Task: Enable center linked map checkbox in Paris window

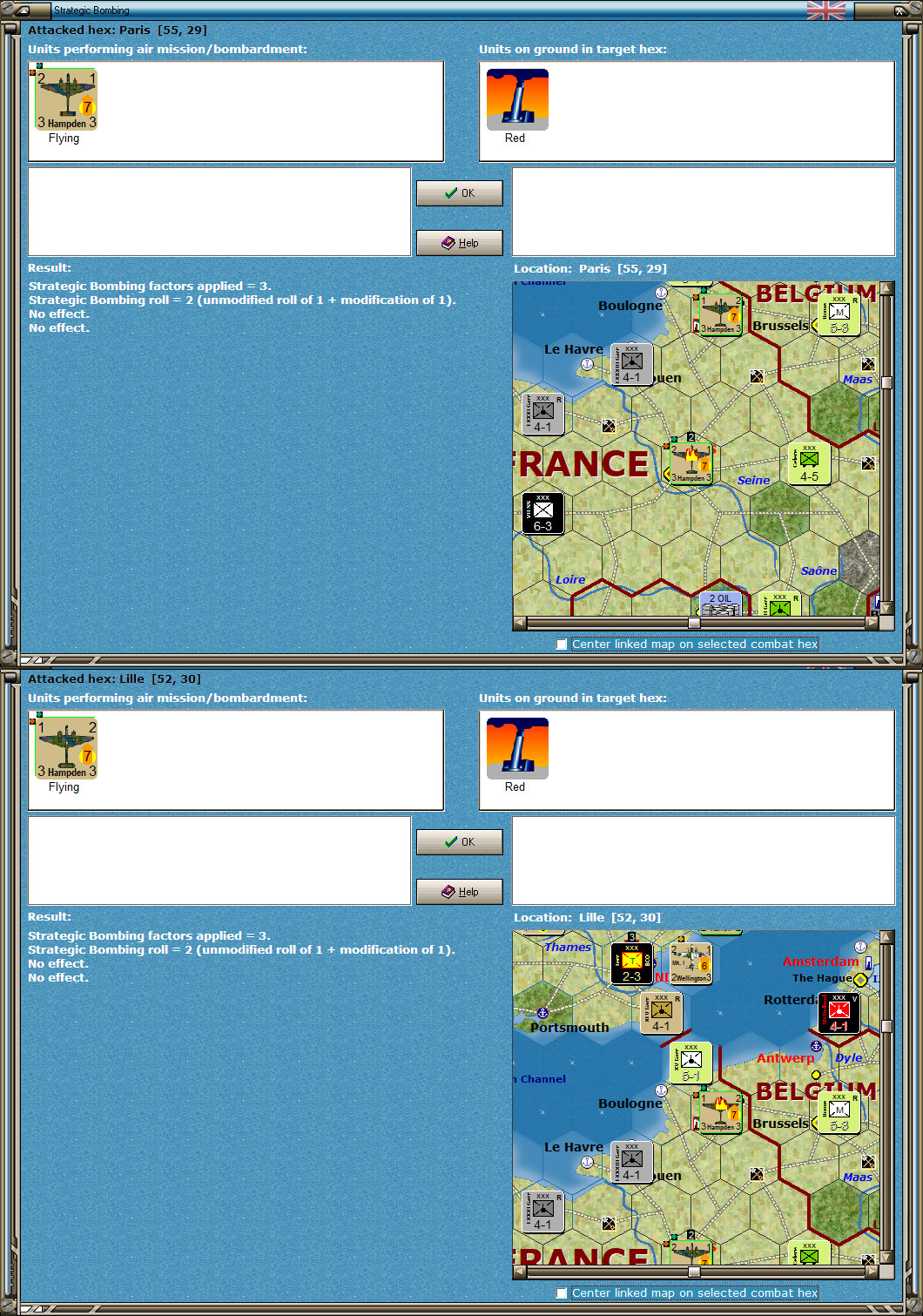Action: (x=562, y=645)
